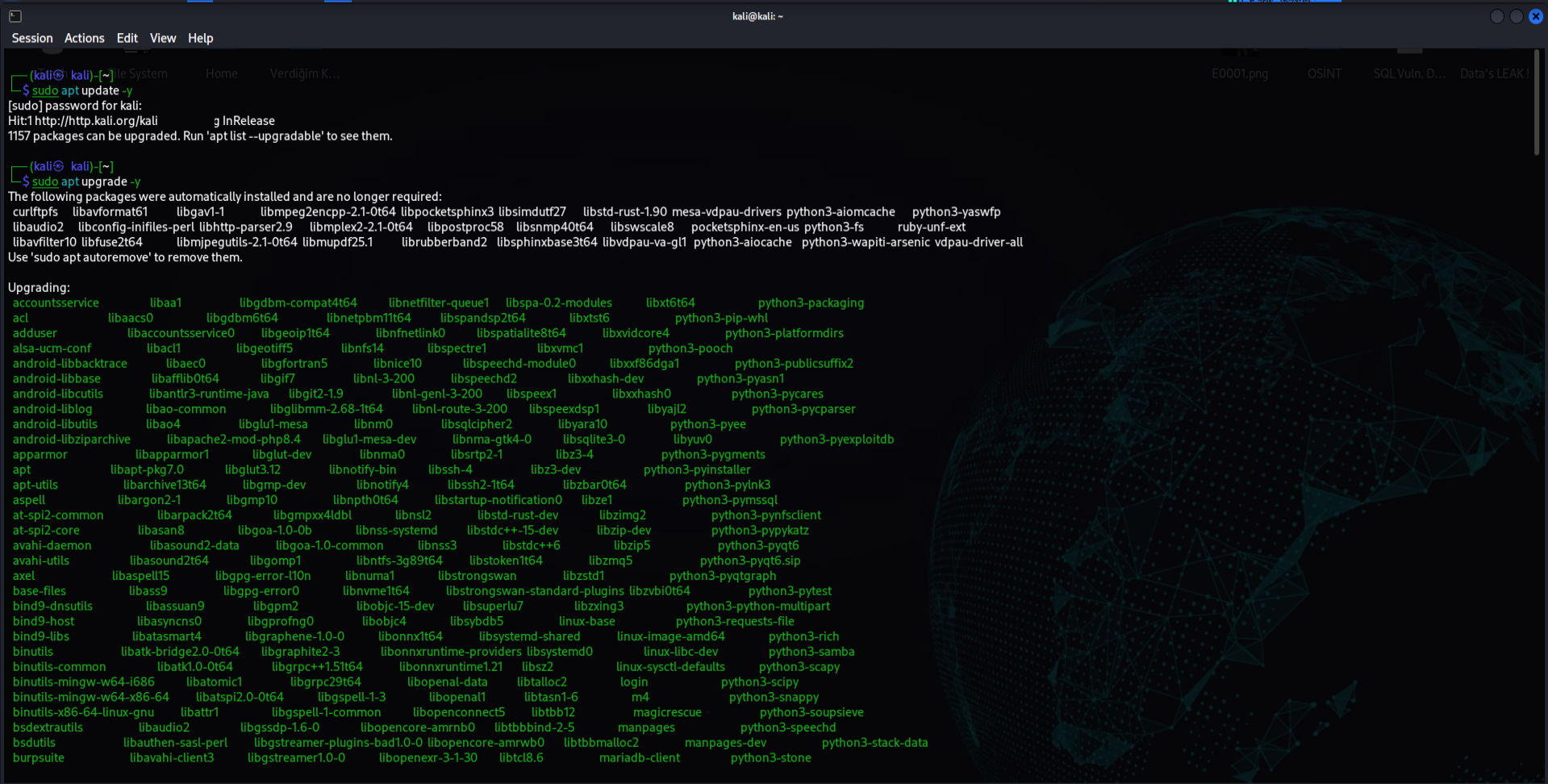Click the 'avahi-daemon' package name
The image size is (1548, 784).
point(52,545)
